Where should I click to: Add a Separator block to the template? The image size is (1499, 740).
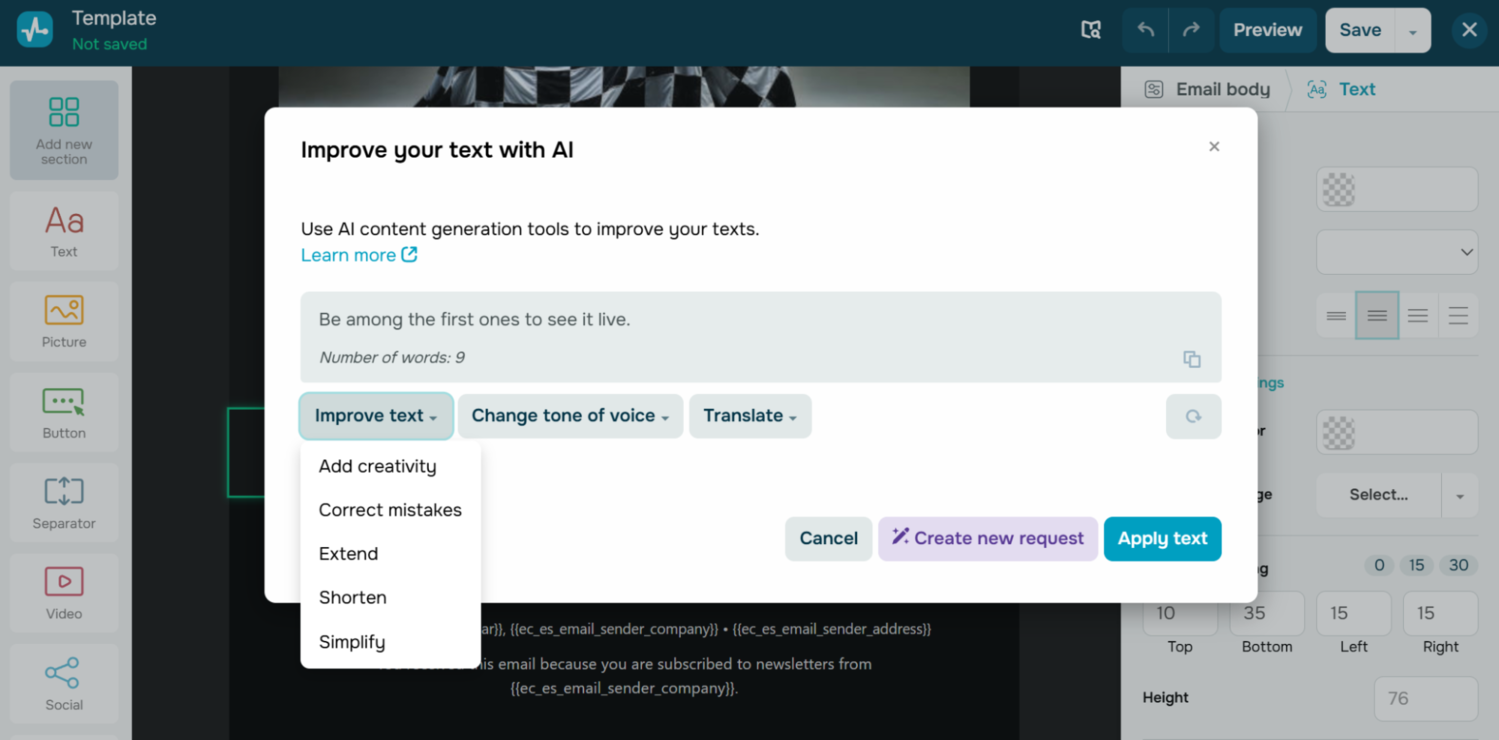coord(63,501)
